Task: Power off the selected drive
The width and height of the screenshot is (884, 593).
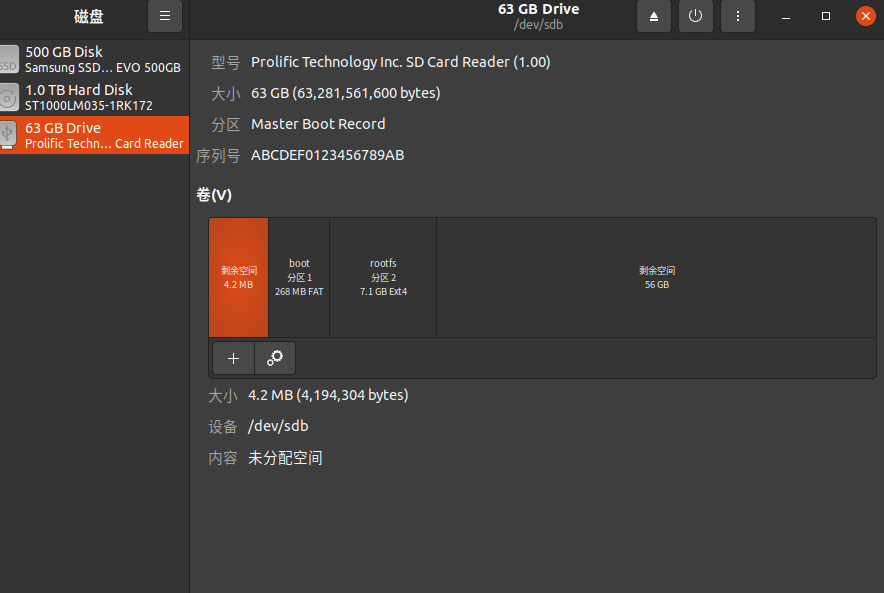Action: click(696, 16)
